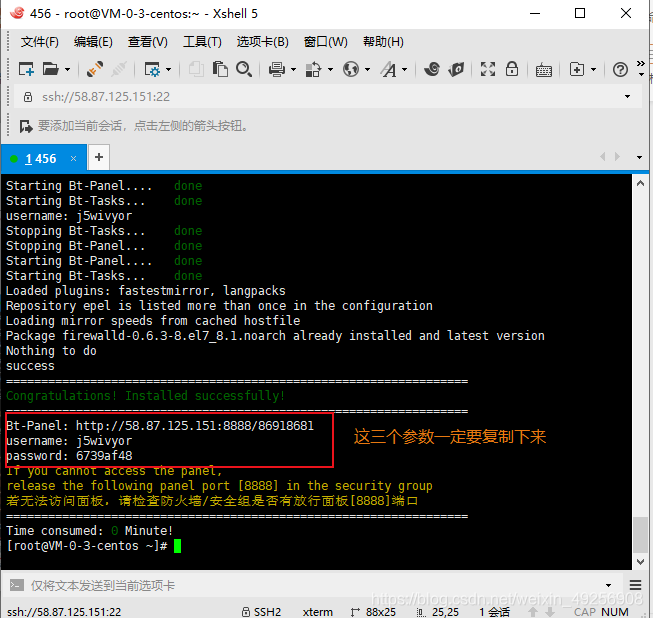Open compose bar target dropdown
653x618 pixels.
click(608, 586)
